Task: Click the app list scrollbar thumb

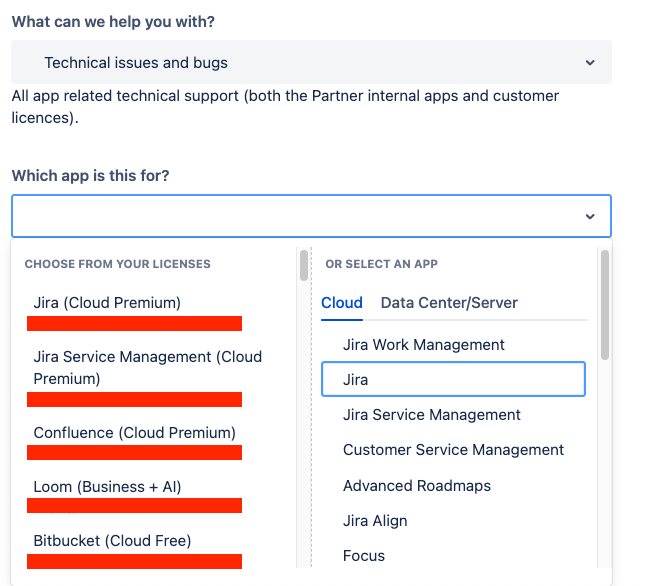Action: (x=605, y=305)
